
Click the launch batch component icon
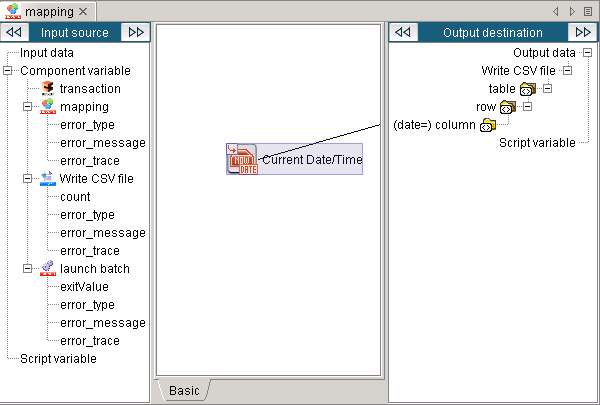pyautogui.click(x=47, y=269)
